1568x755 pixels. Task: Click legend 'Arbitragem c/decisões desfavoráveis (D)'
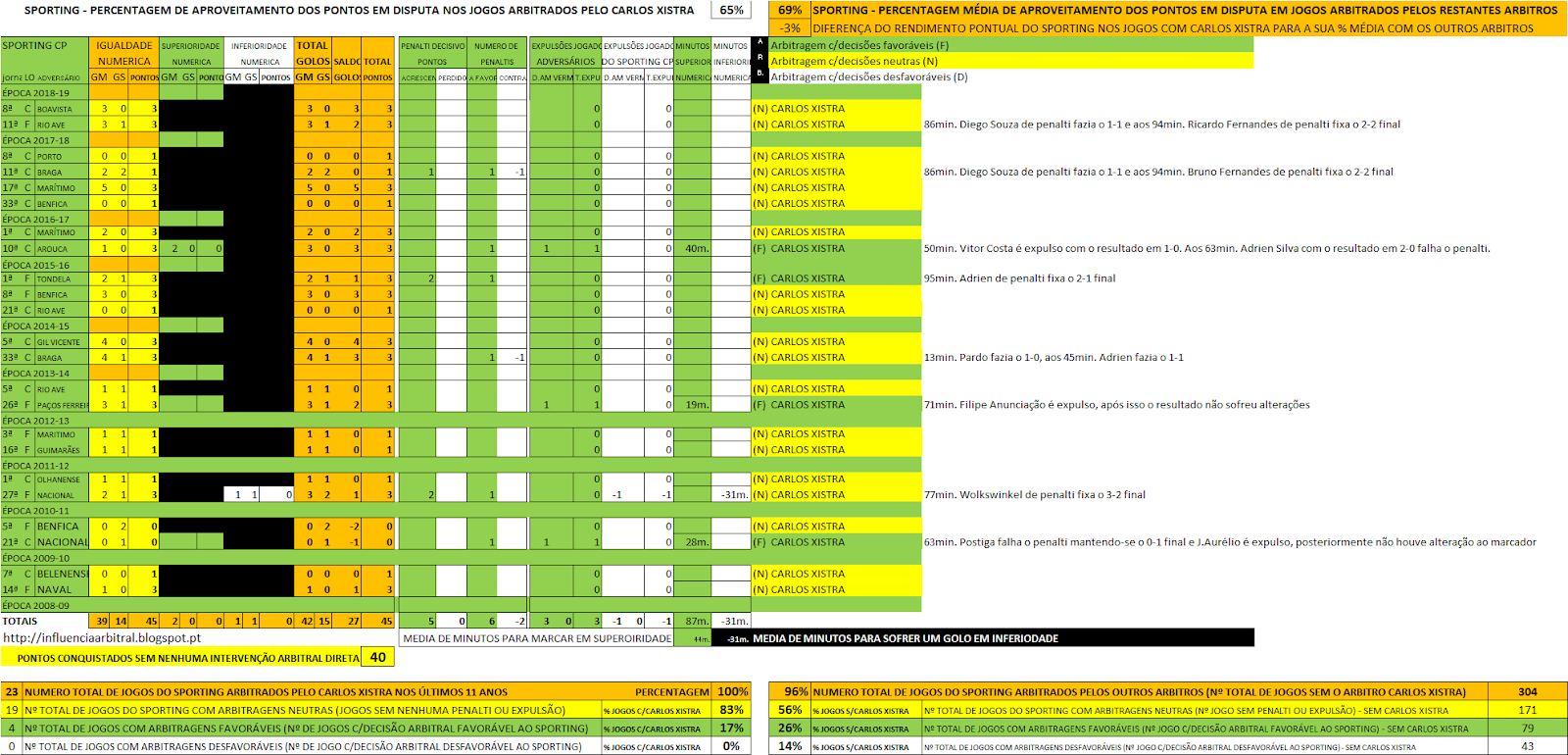pyautogui.click(x=868, y=76)
